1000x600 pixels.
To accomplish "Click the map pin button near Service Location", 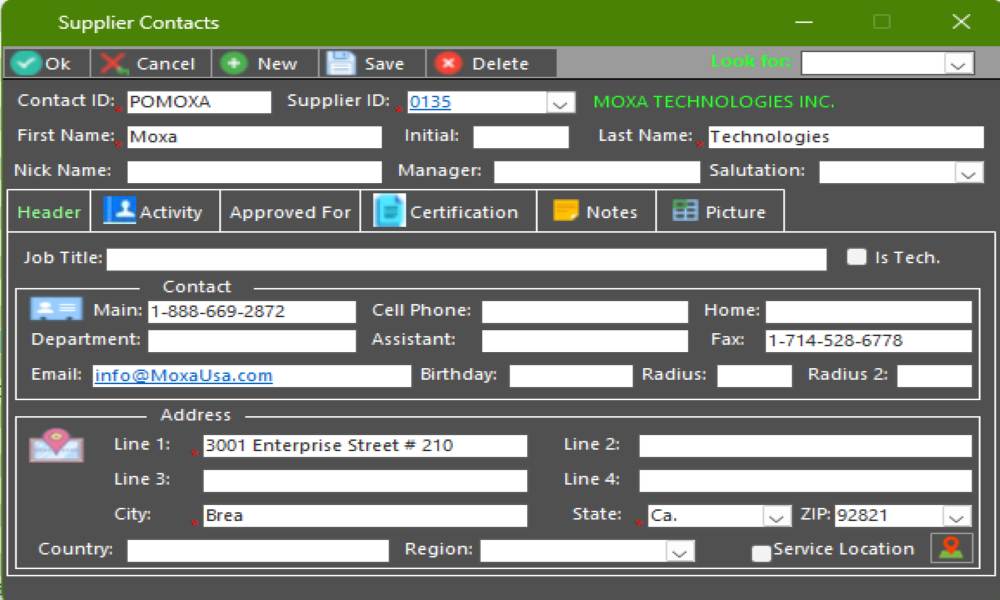I will pos(951,548).
